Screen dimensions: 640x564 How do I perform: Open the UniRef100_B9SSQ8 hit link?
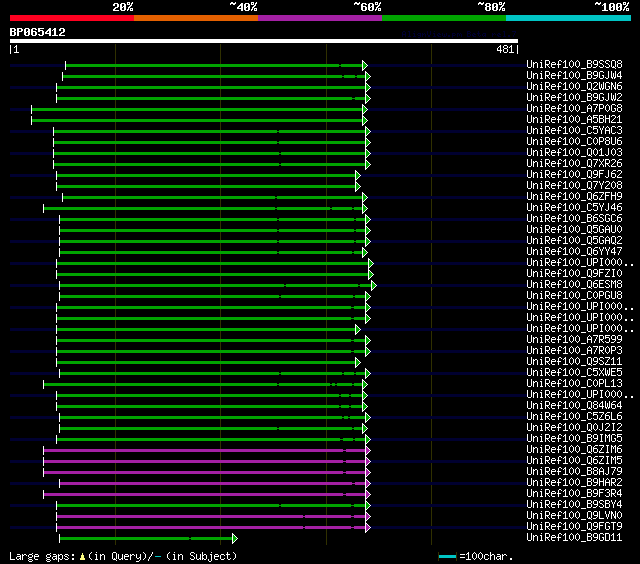coord(574,65)
